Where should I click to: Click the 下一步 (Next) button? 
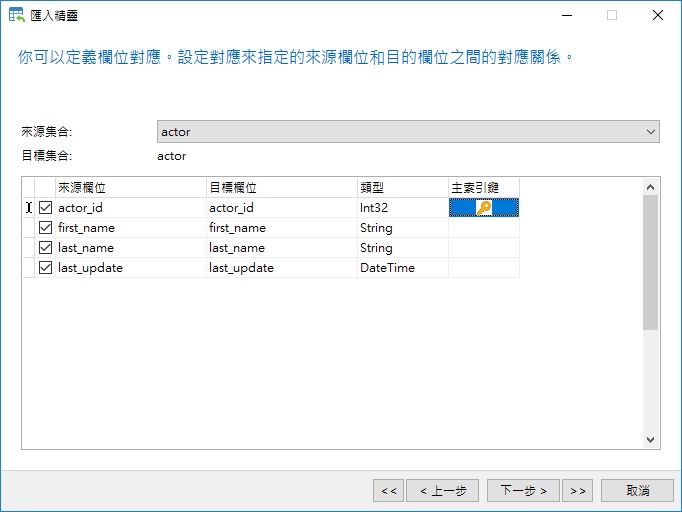(523, 490)
